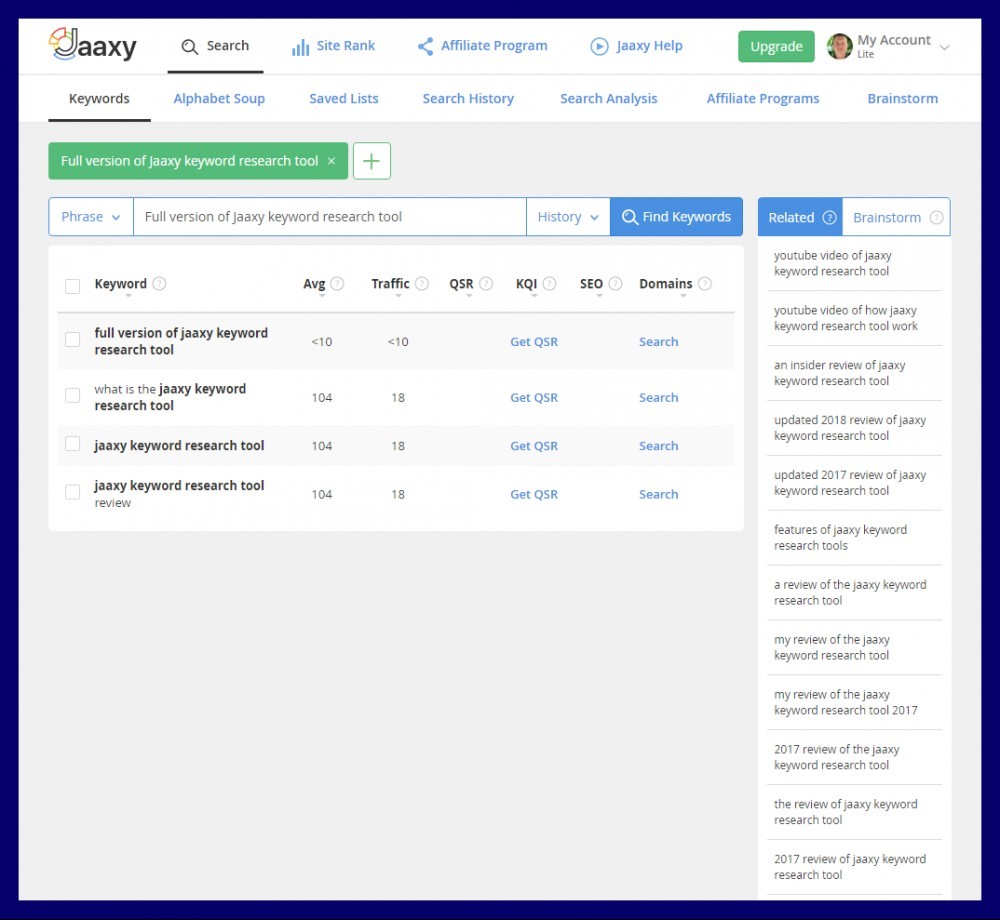Screen dimensions: 1000x920
Task: Open the Search Analysis tab
Action: (x=608, y=99)
